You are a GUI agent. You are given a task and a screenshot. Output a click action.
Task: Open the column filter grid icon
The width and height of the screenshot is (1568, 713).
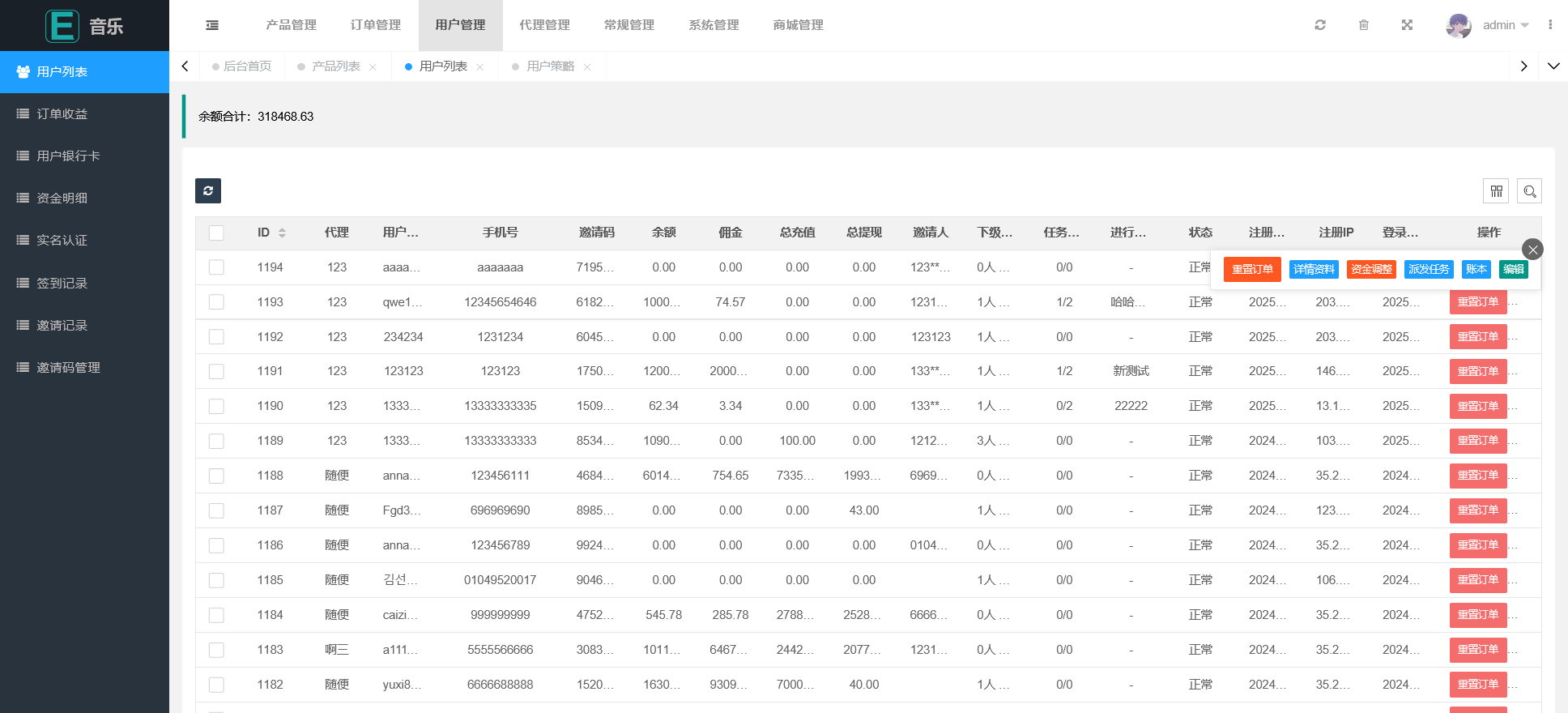pos(1496,191)
